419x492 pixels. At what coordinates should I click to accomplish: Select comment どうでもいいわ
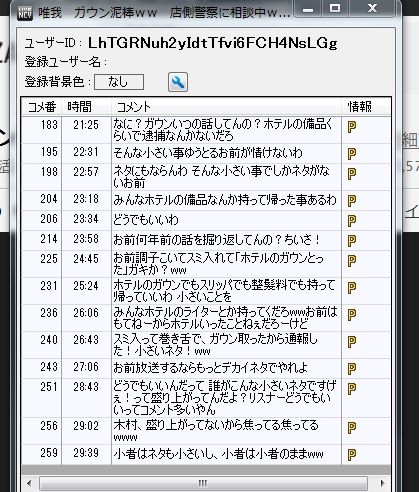pyautogui.click(x=146, y=220)
